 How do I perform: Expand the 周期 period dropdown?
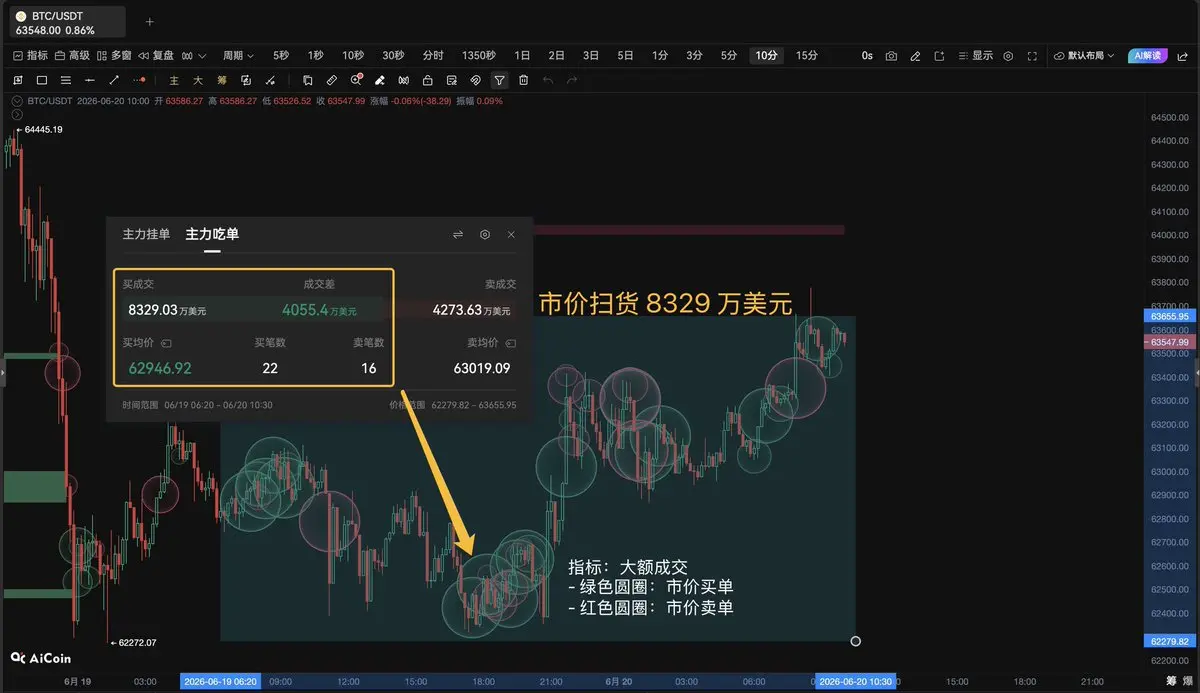(x=238, y=56)
